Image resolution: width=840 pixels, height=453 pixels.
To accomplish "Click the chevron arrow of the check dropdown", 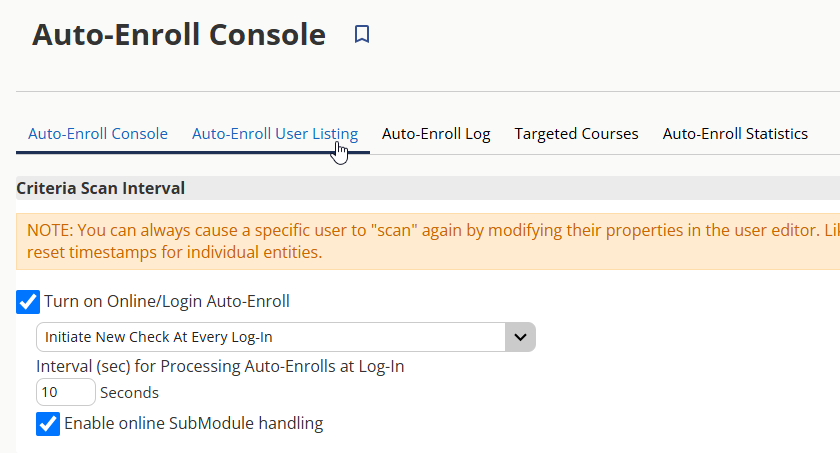I will pyautogui.click(x=520, y=337).
